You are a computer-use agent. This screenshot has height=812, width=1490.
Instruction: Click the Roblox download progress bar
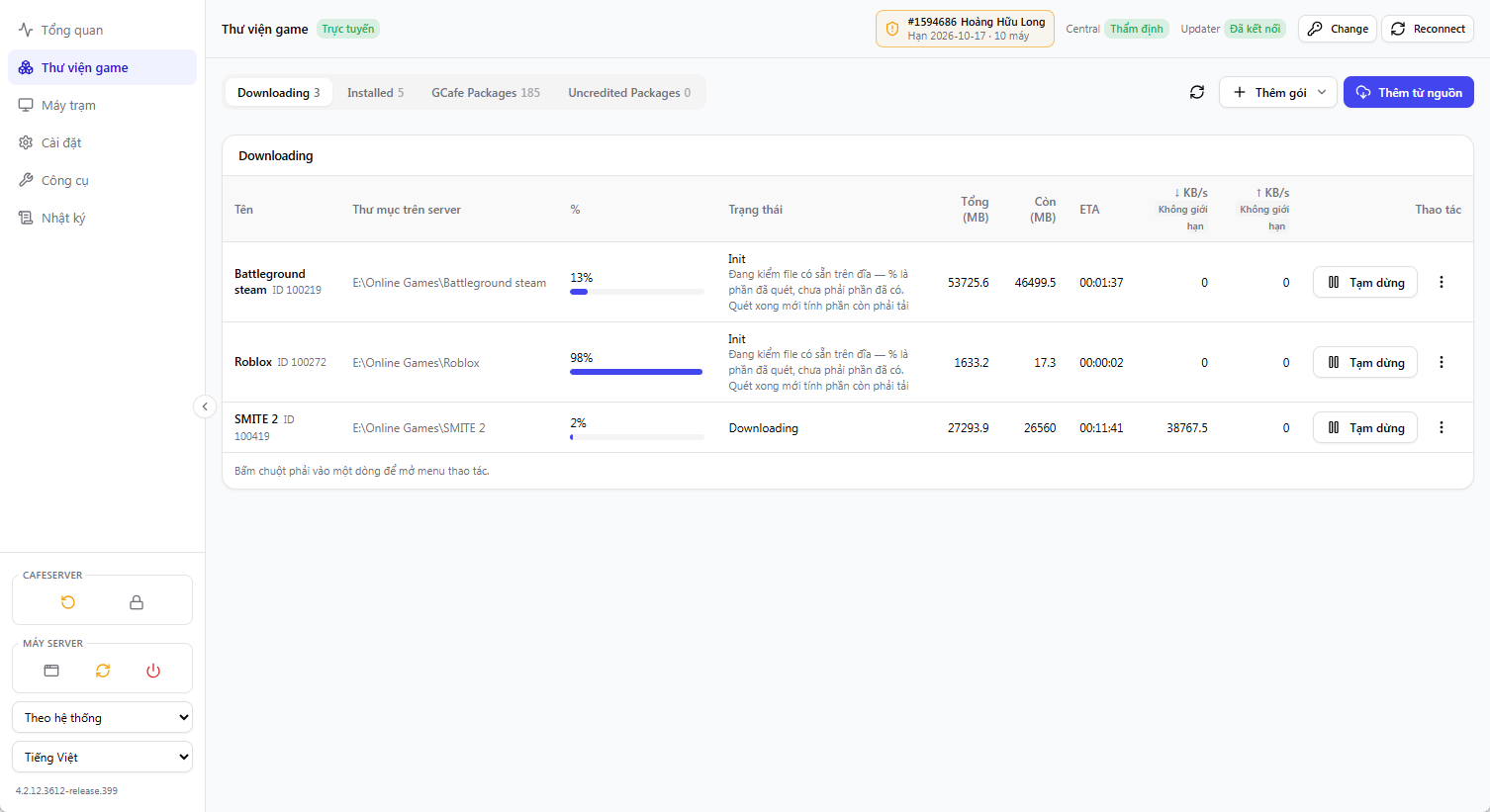[636, 372]
